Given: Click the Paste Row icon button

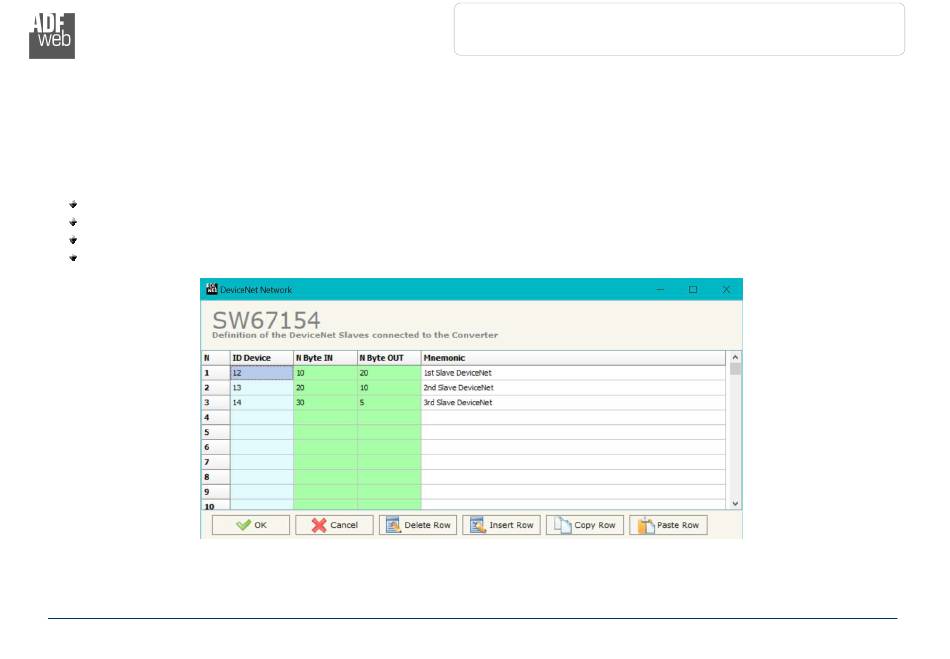Looking at the screenshot, I should [x=668, y=525].
